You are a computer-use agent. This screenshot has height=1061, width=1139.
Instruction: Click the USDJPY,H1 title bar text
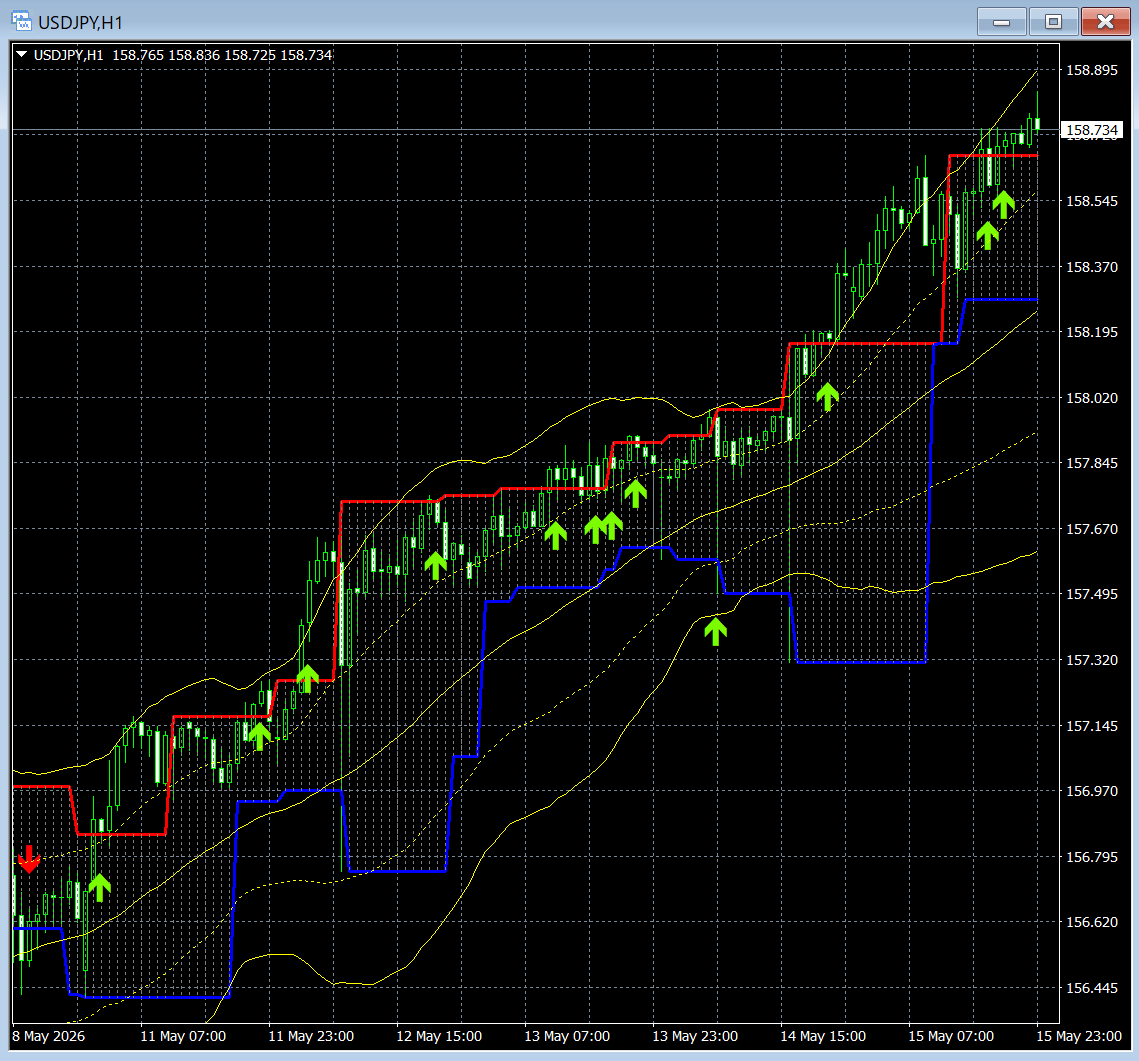[80, 23]
